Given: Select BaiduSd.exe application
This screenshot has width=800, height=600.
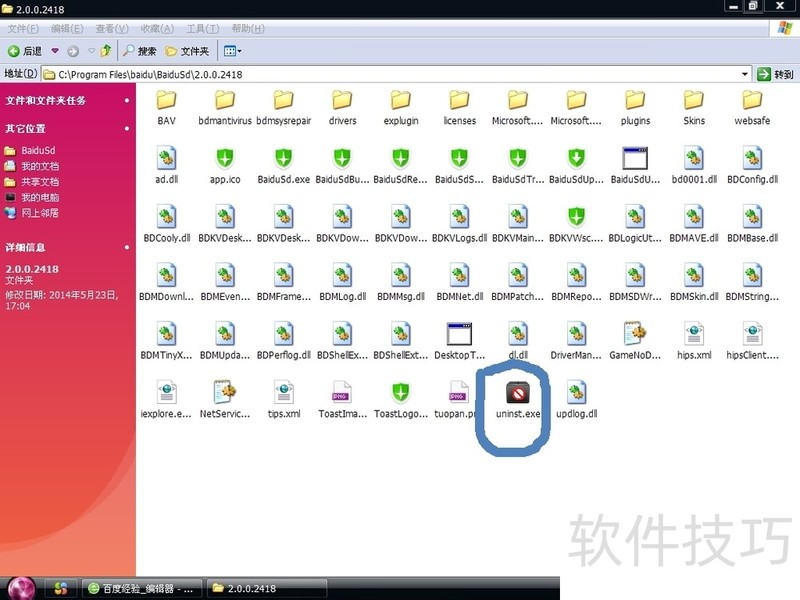Looking at the screenshot, I should click(x=284, y=166).
